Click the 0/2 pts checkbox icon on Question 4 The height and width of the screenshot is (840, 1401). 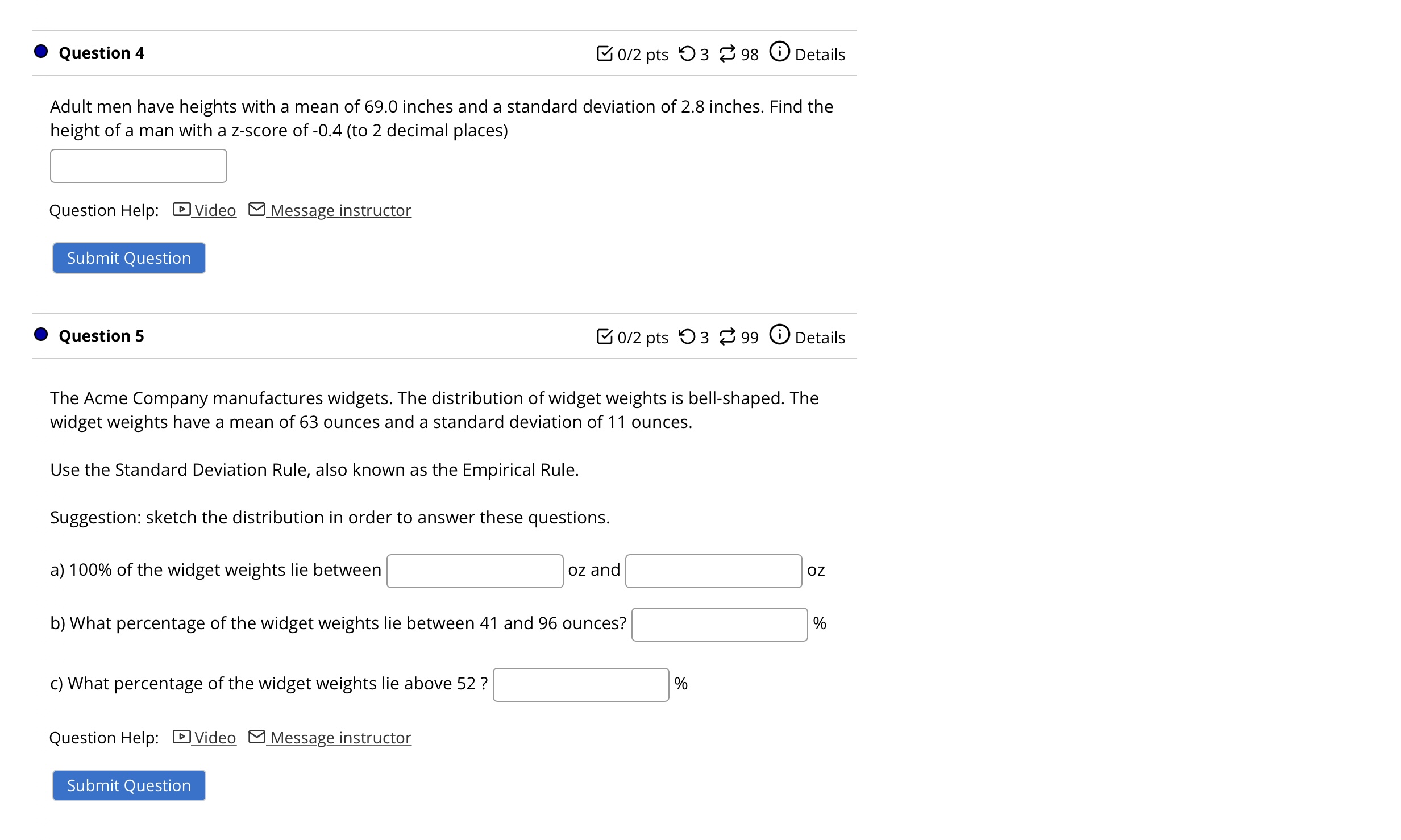[x=606, y=53]
